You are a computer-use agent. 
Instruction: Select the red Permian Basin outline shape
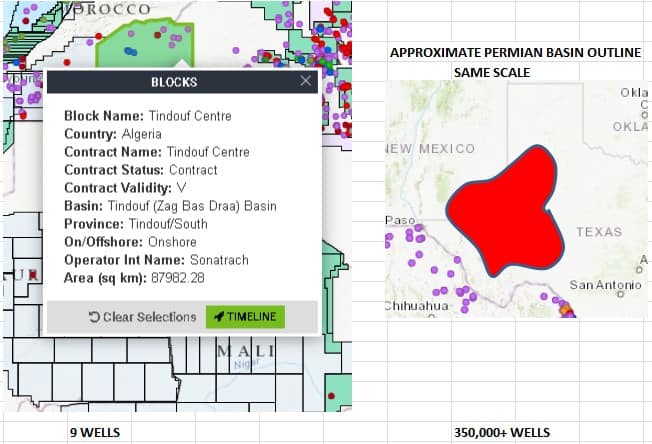tap(500, 210)
